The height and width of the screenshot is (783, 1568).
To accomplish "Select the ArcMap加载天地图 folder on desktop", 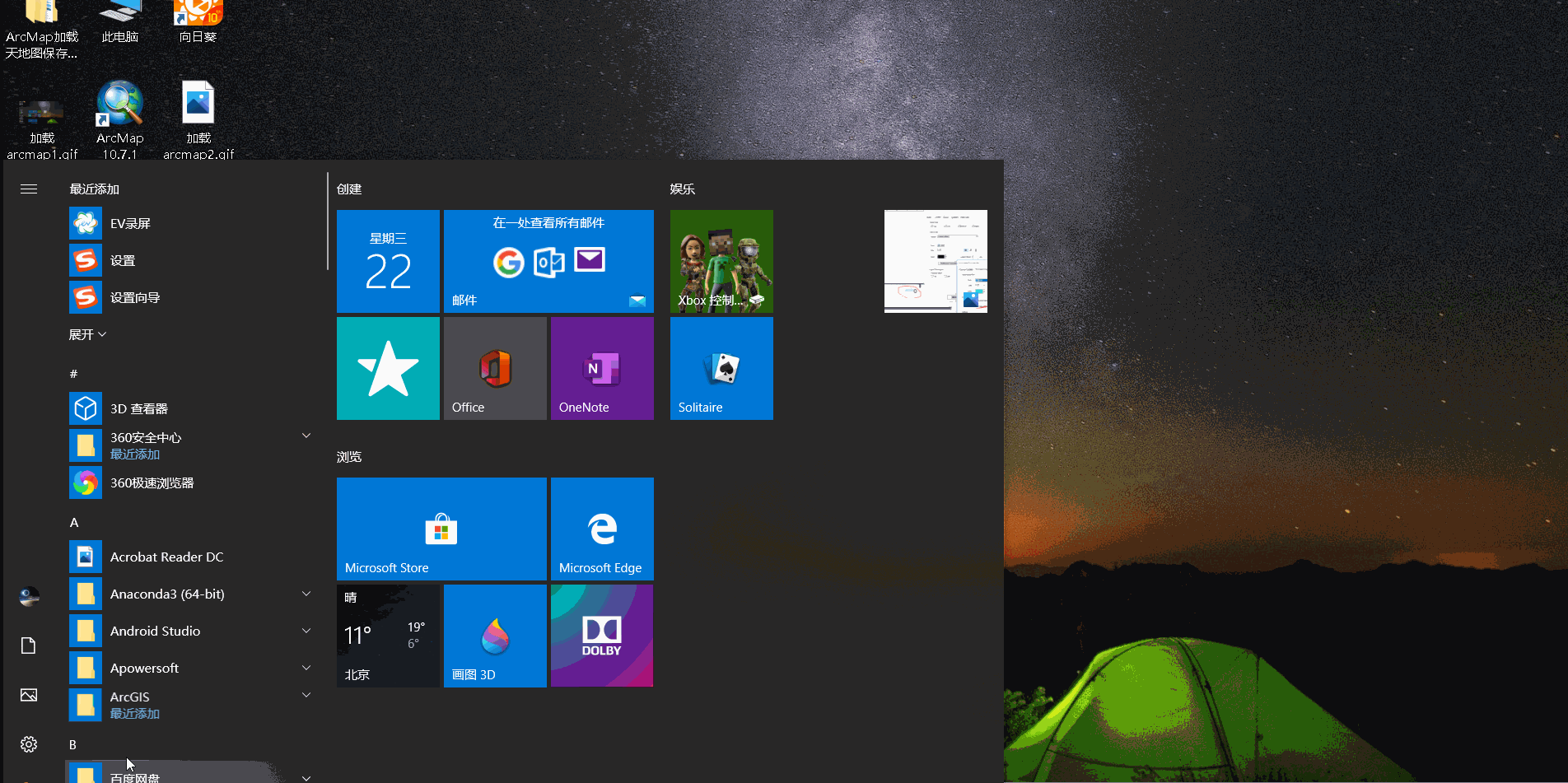I will [x=42, y=30].
